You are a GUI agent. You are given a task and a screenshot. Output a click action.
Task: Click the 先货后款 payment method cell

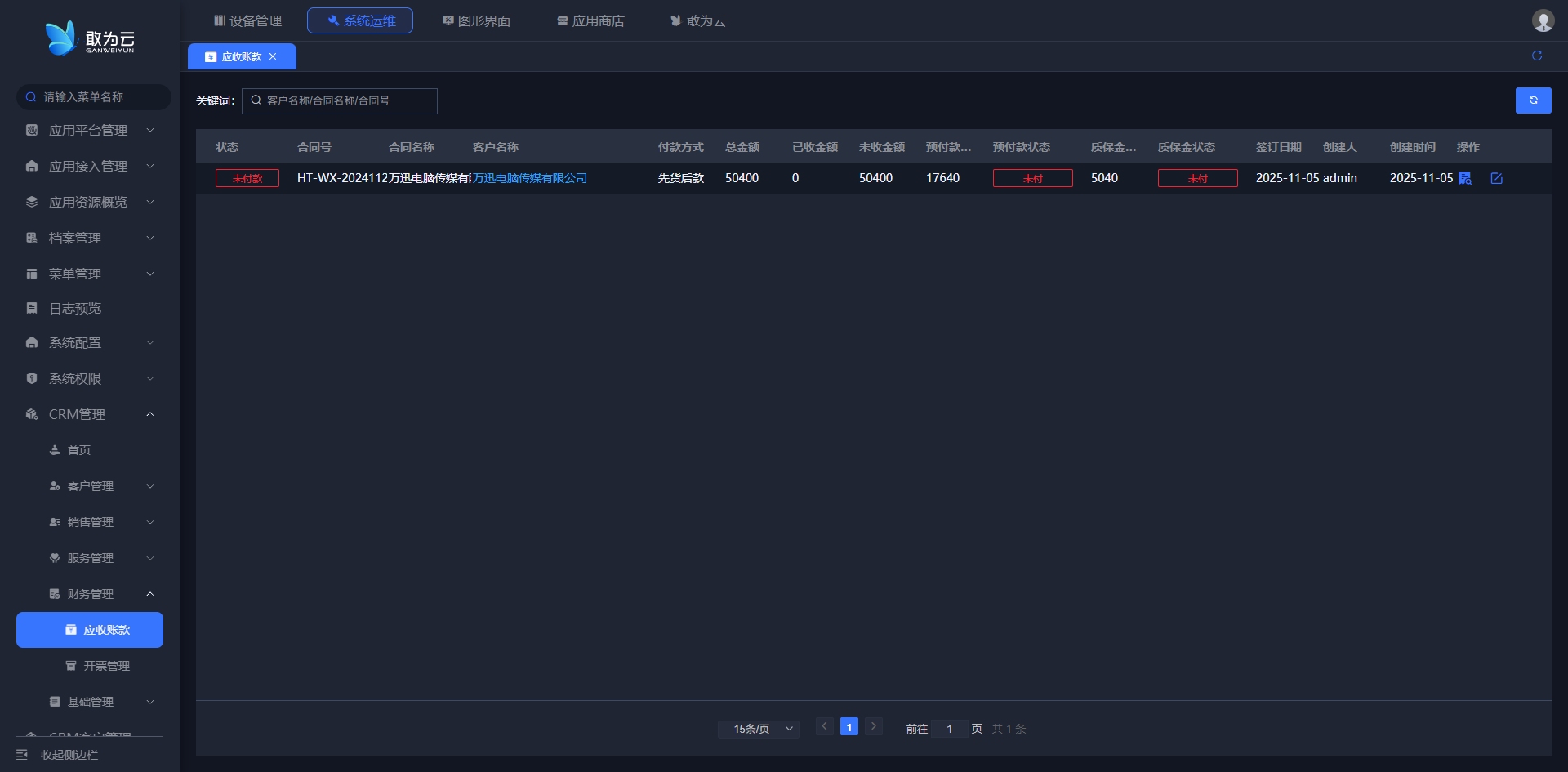pos(681,178)
